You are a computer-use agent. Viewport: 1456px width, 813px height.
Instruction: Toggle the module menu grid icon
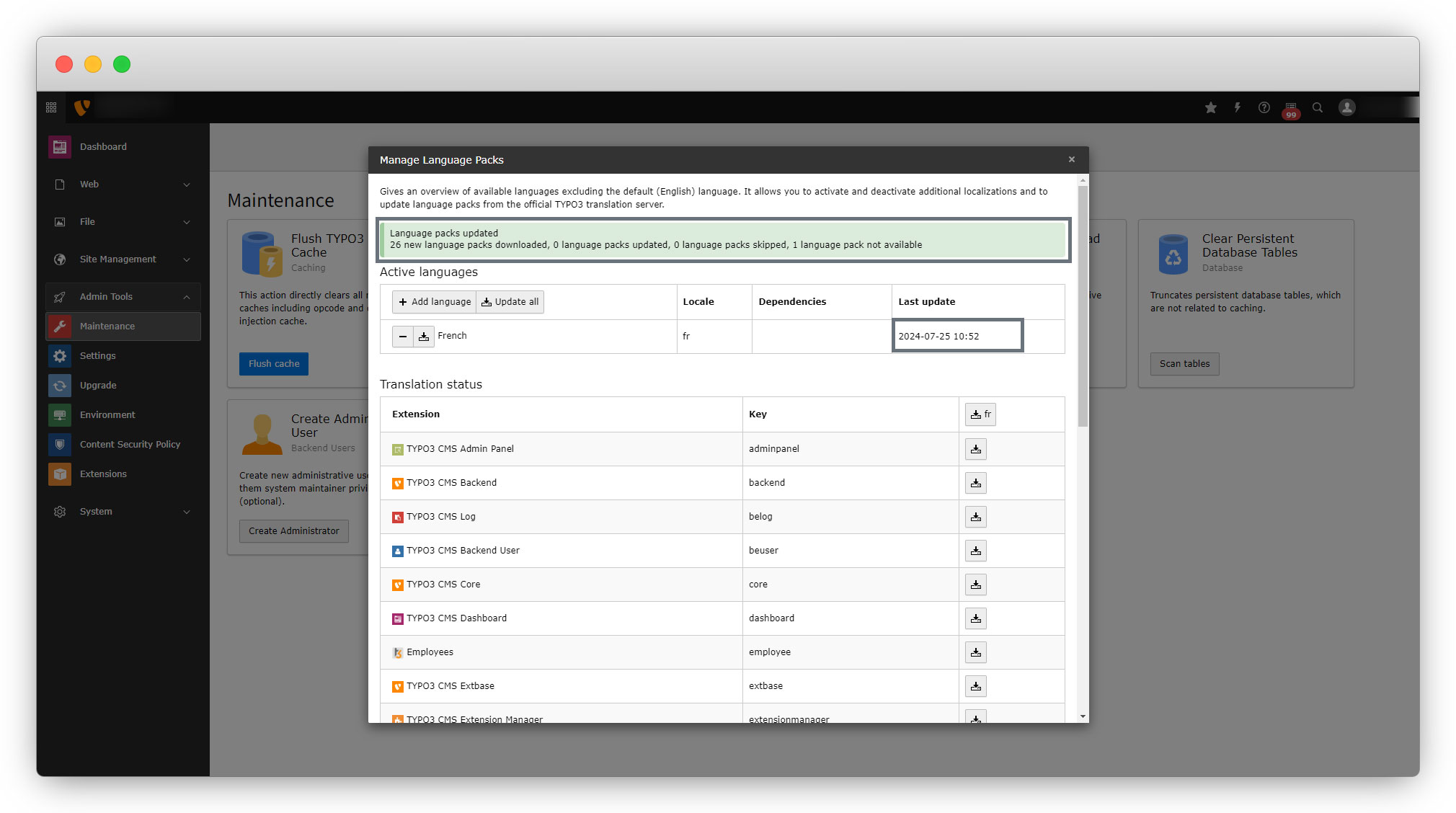point(51,107)
